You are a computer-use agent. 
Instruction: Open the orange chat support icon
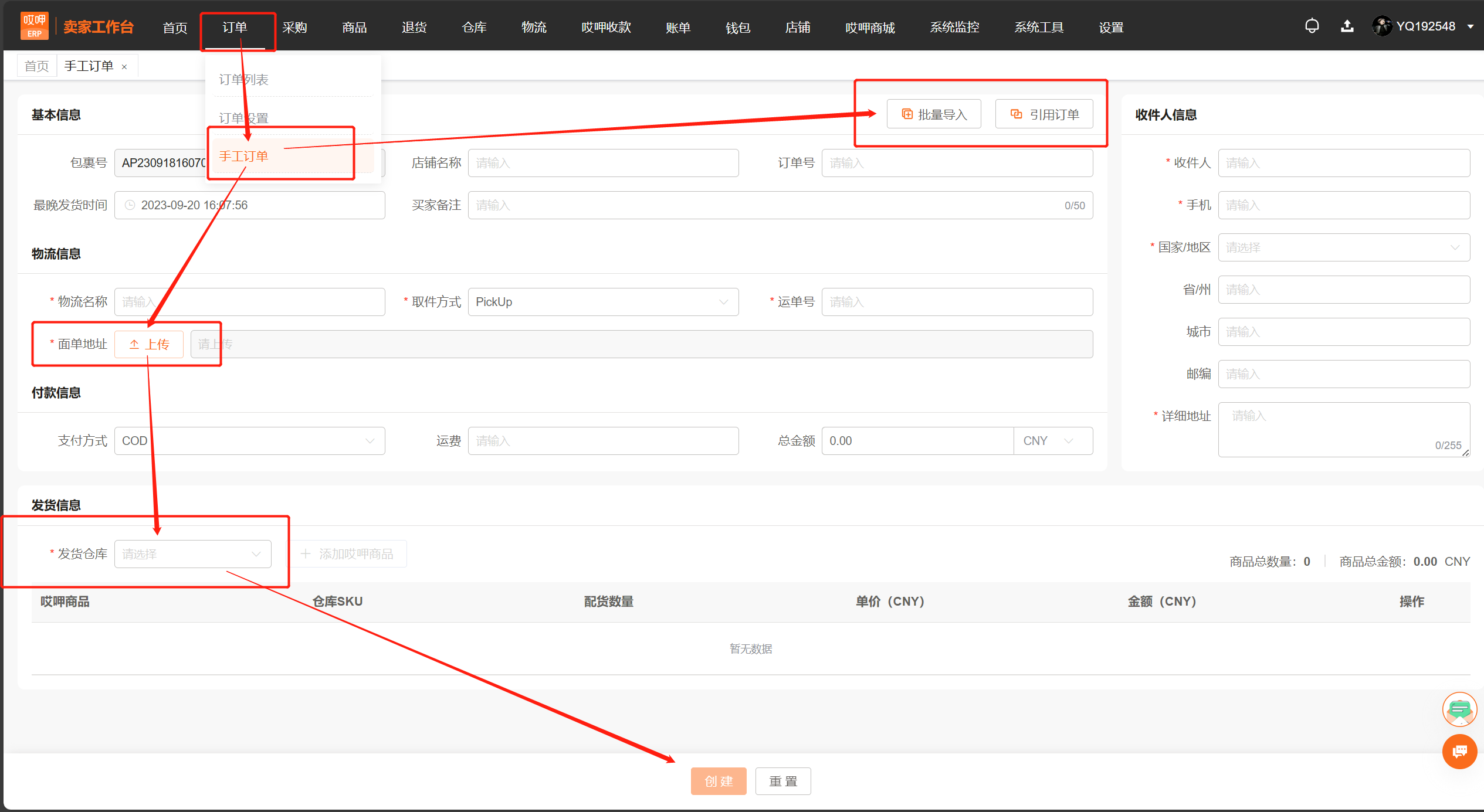tap(1459, 751)
